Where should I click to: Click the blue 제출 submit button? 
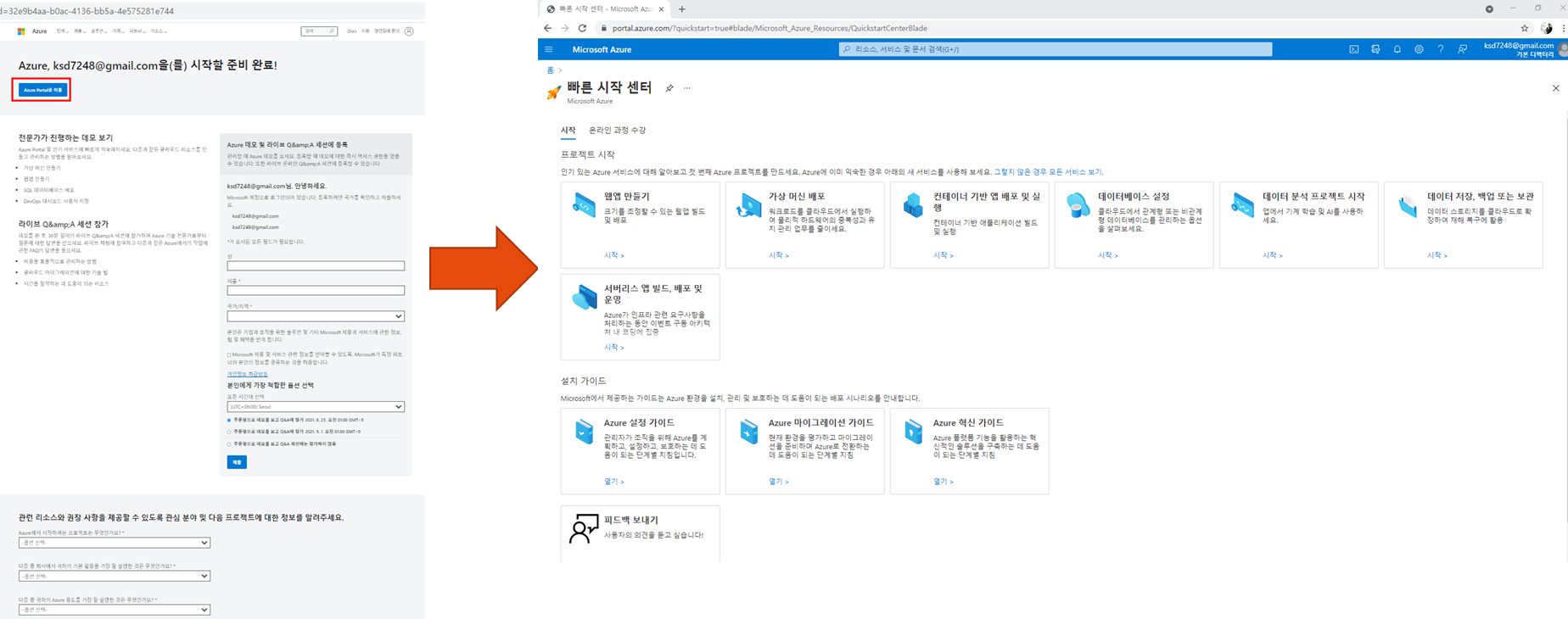click(x=237, y=462)
